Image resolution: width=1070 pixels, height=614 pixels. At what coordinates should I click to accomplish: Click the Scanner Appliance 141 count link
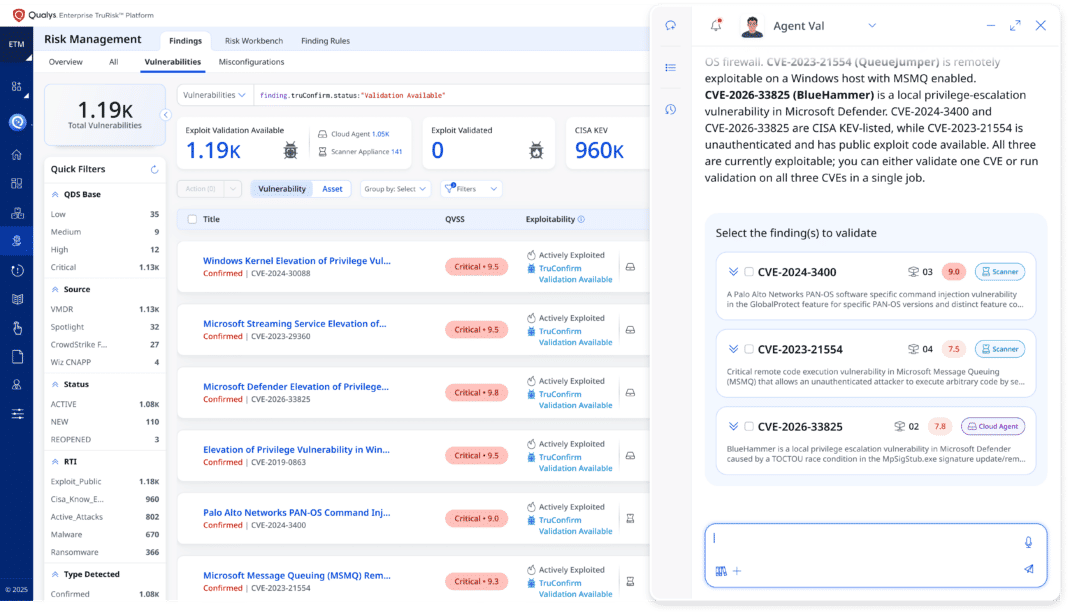[396, 152]
